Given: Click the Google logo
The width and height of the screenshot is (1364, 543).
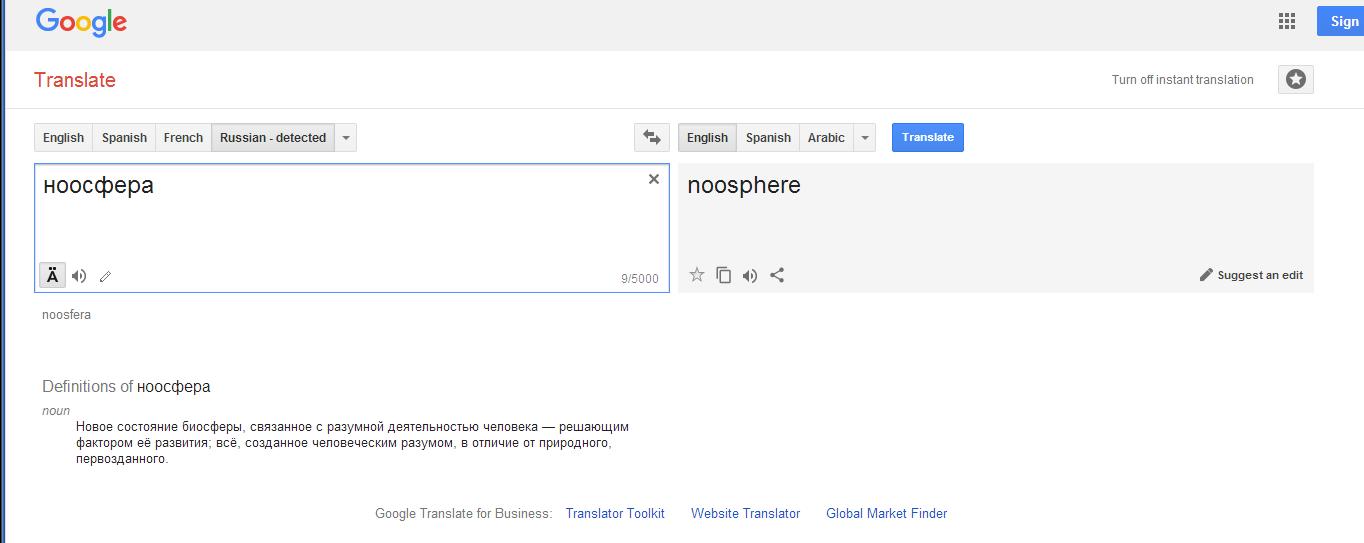Looking at the screenshot, I should click(x=81, y=22).
